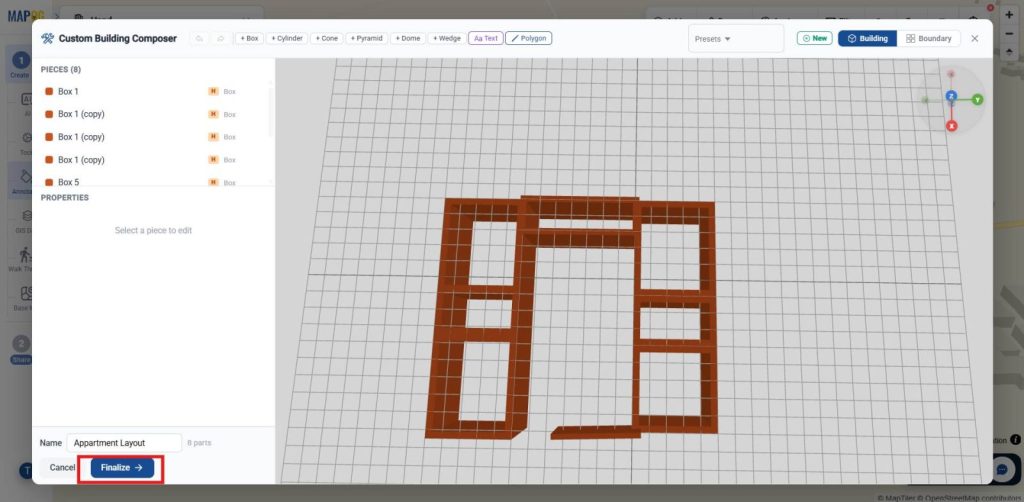
Task: Select the Aa Text tool
Action: click(485, 39)
